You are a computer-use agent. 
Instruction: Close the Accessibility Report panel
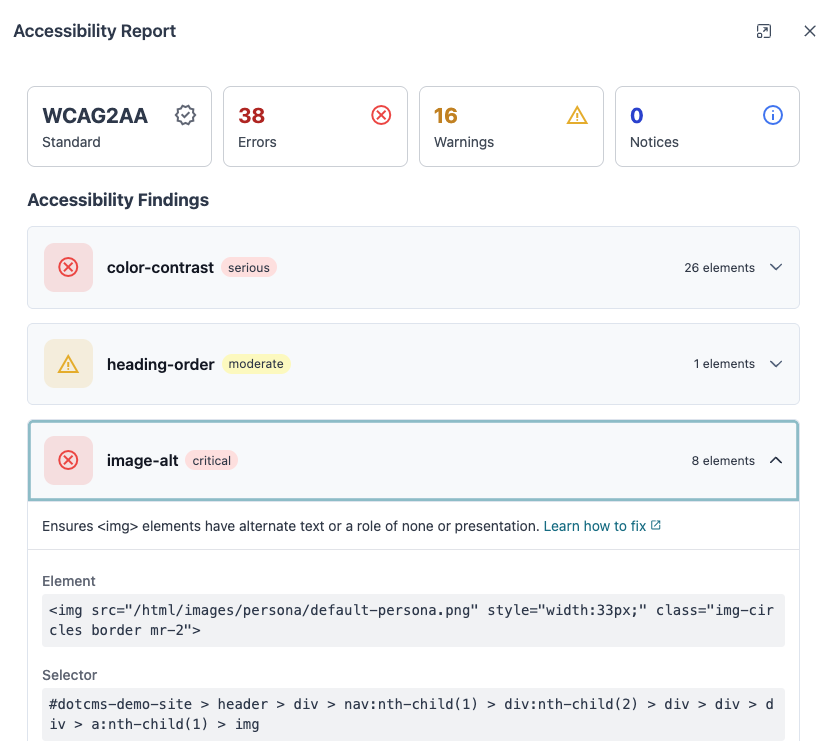tap(810, 31)
